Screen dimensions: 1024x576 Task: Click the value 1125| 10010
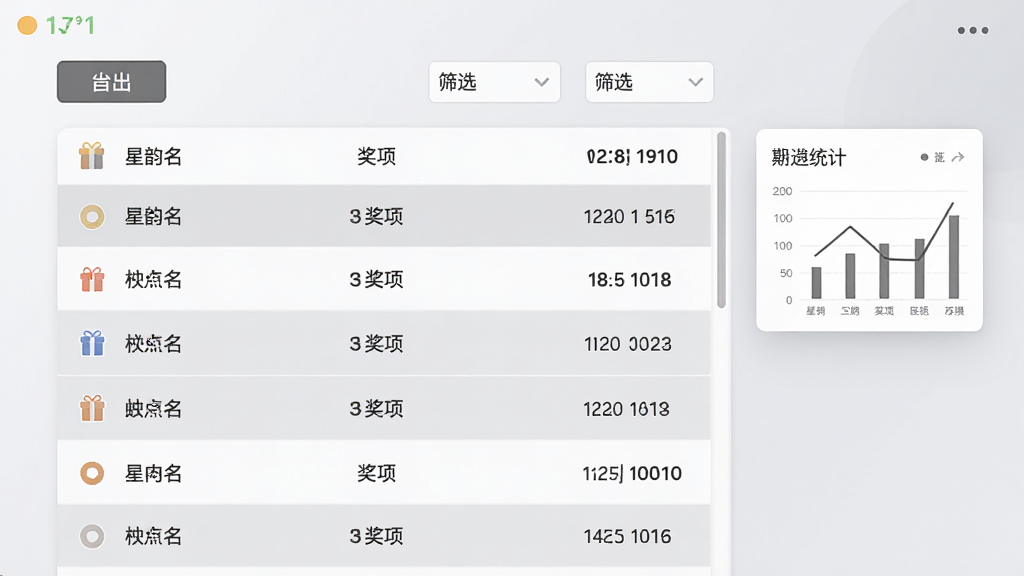click(x=632, y=473)
